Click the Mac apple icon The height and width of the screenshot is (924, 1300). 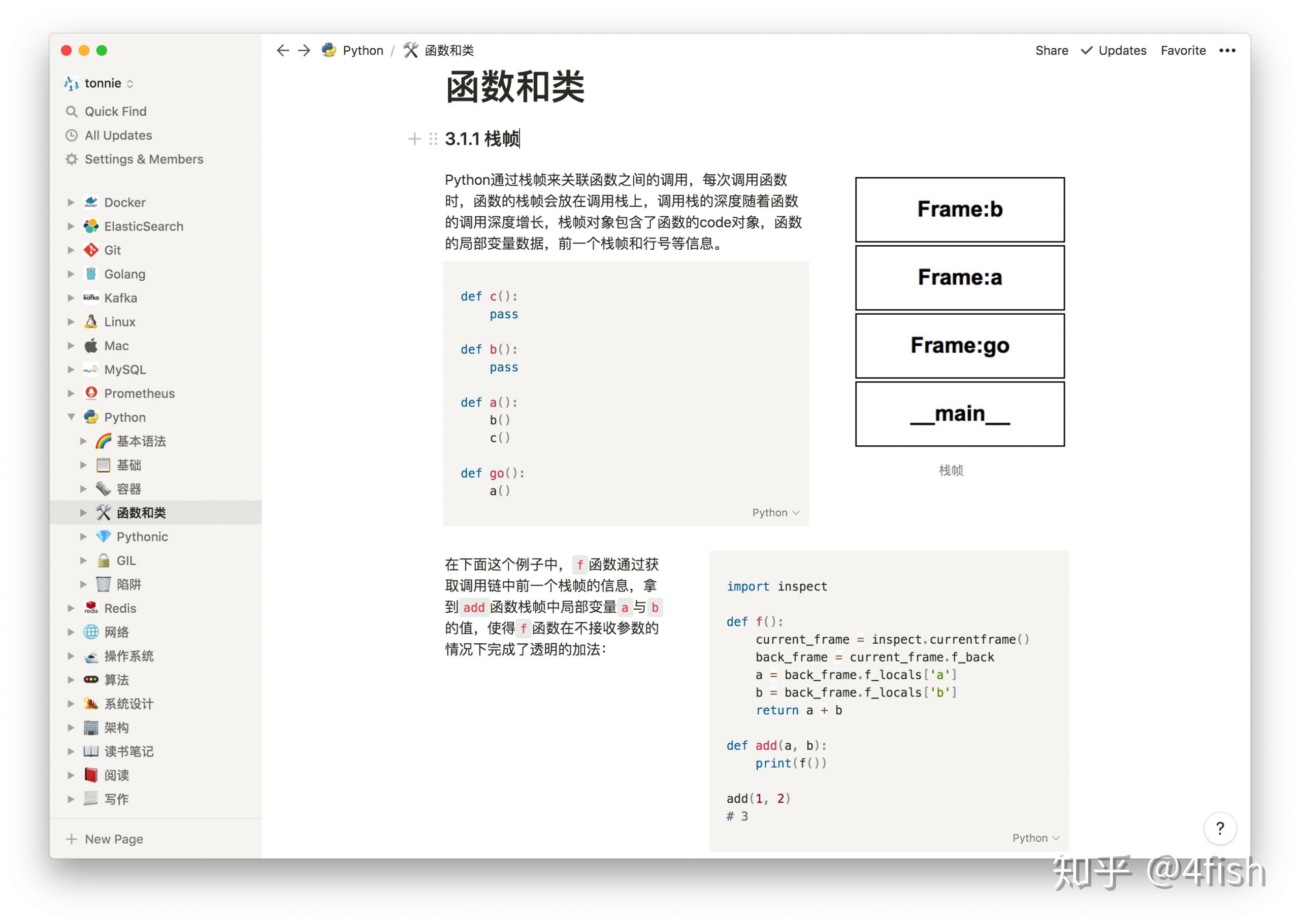pyautogui.click(x=91, y=346)
